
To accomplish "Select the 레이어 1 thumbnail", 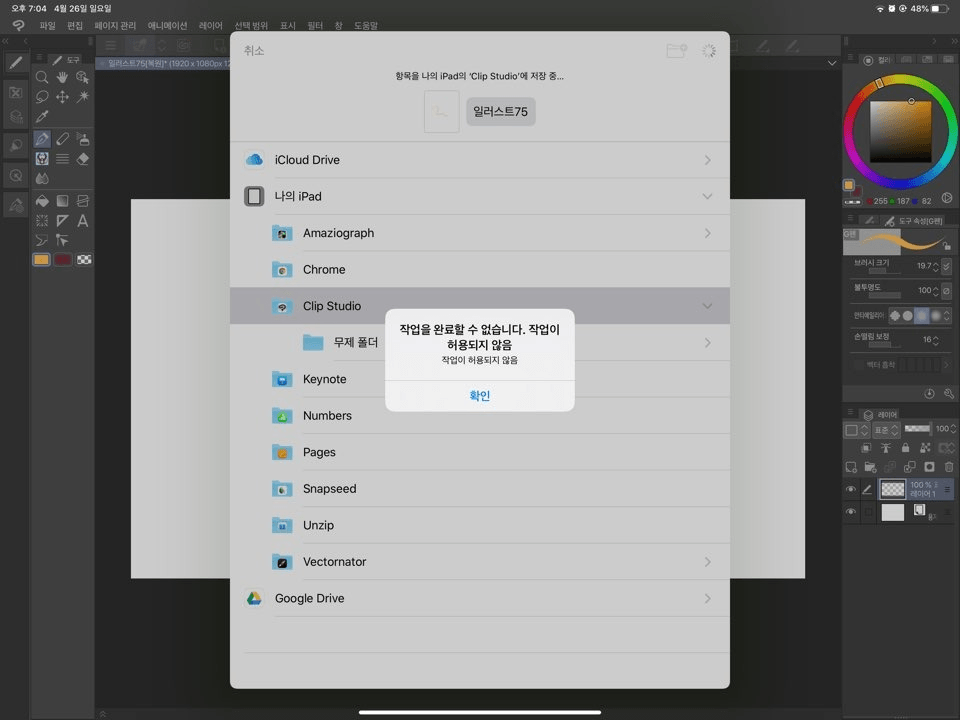I will coord(892,489).
